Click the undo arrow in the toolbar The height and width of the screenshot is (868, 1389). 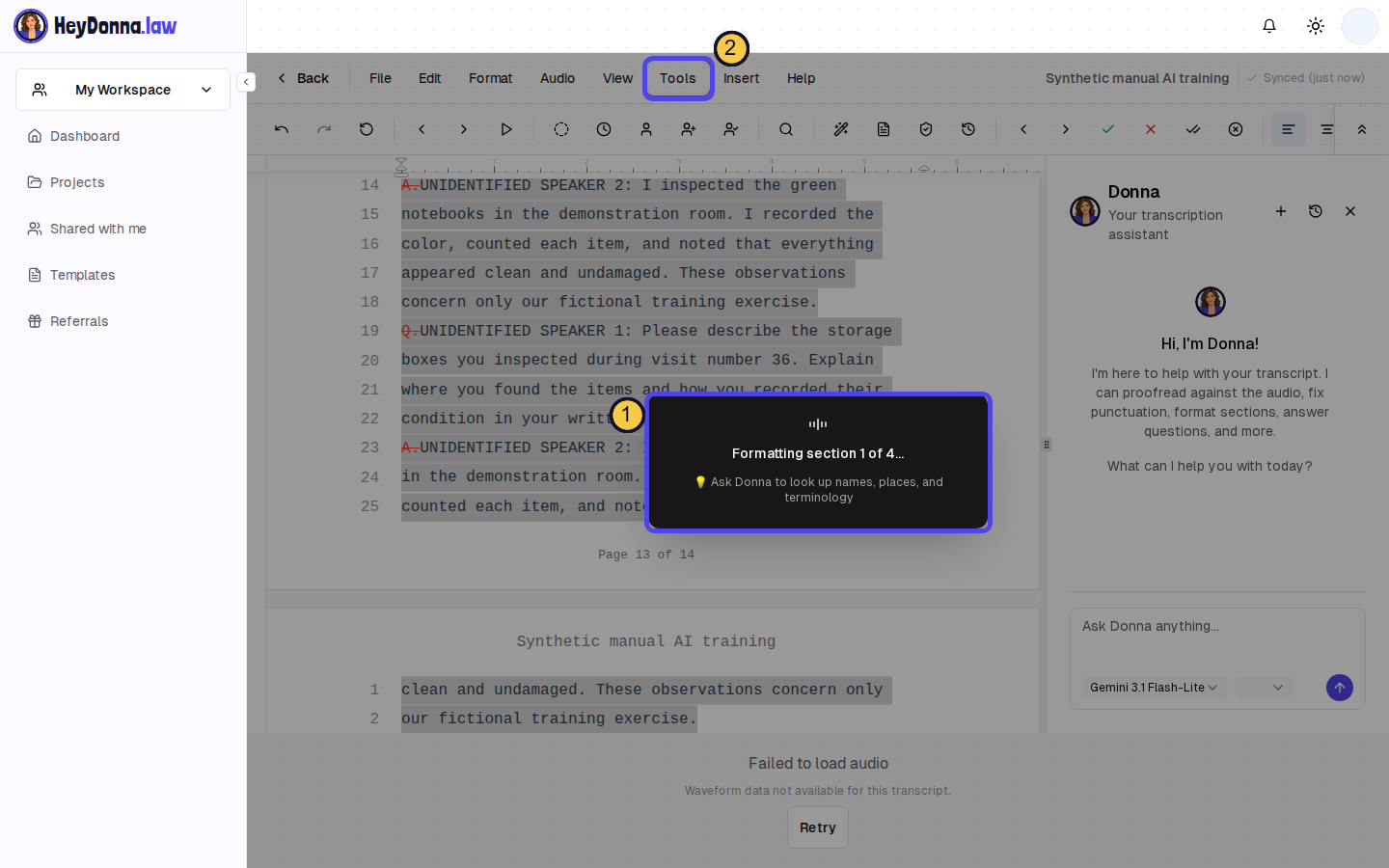tap(282, 129)
